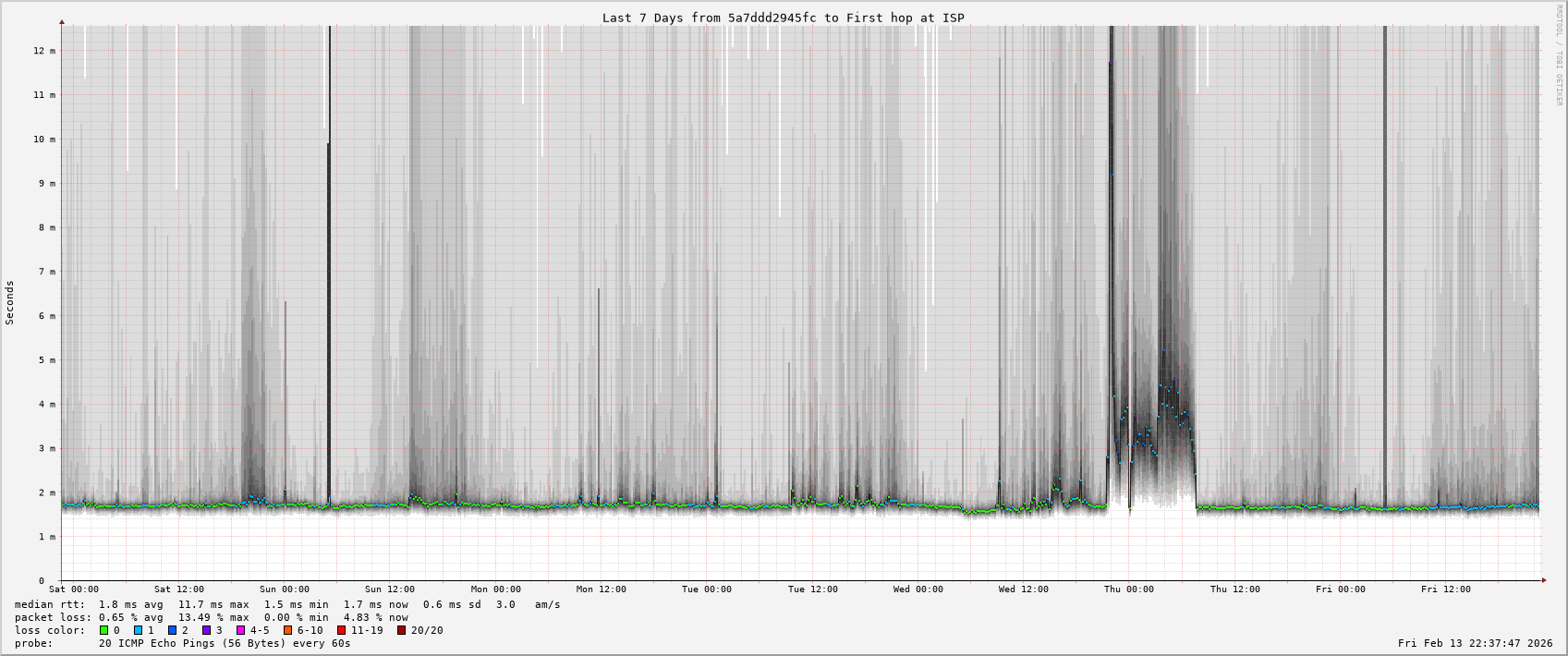Image resolution: width=1568 pixels, height=656 pixels.
Task: Click the '12 m' y-axis label
Action: [44, 51]
